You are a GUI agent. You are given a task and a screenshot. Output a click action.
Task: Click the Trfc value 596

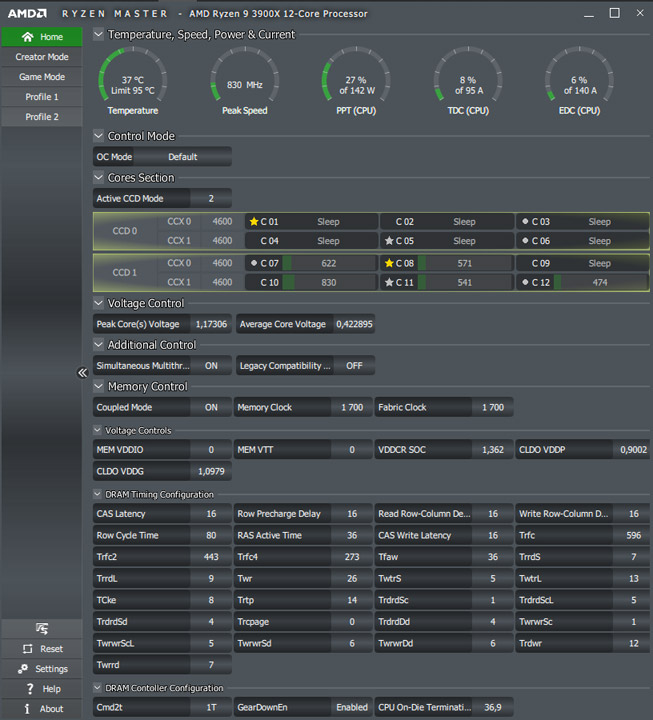click(633, 535)
